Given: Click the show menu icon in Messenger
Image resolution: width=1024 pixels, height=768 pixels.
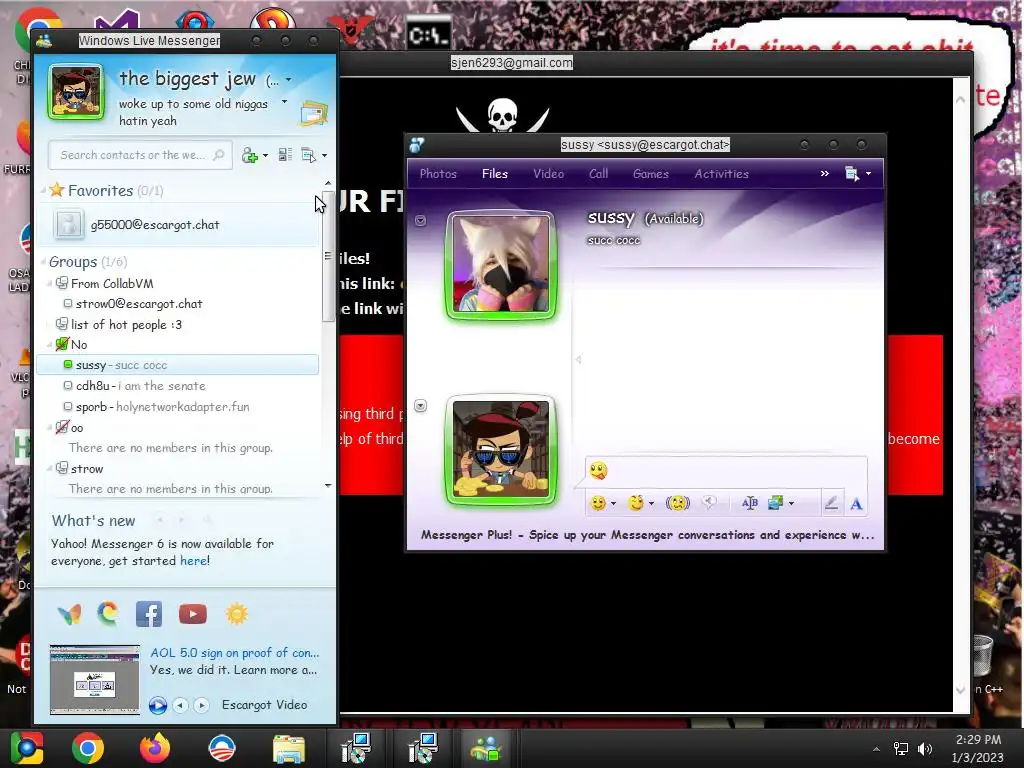Looking at the screenshot, I should click(309, 155).
